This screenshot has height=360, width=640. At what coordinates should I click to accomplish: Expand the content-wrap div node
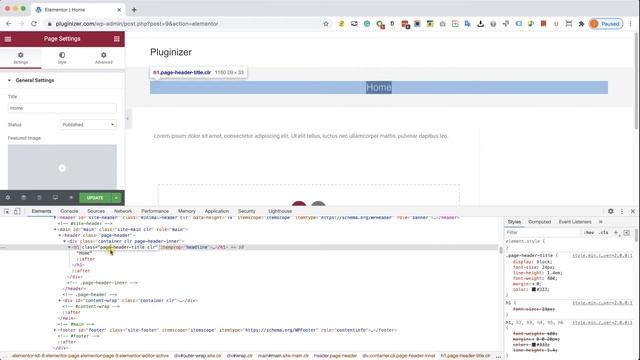tap(60, 300)
